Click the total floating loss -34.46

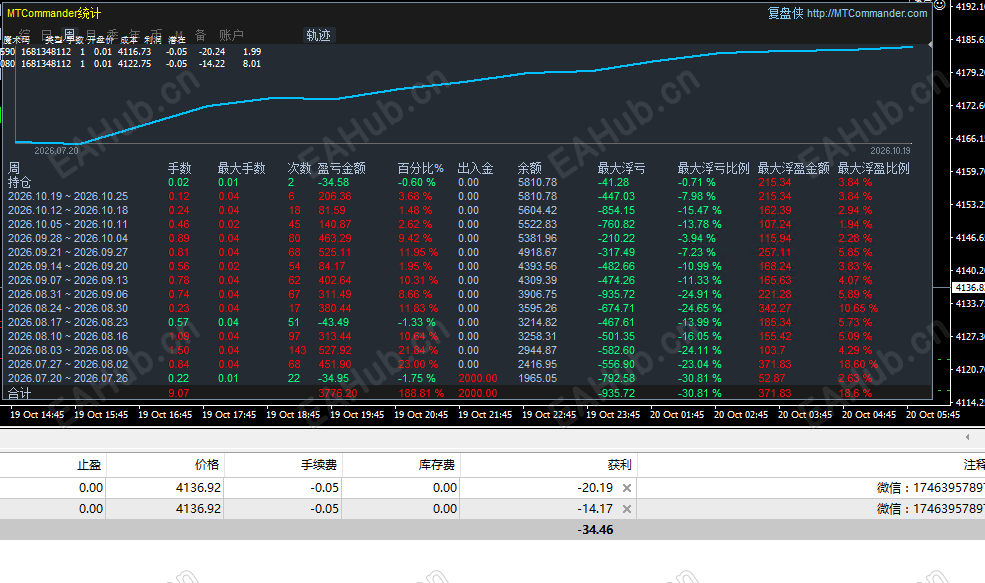pos(595,530)
